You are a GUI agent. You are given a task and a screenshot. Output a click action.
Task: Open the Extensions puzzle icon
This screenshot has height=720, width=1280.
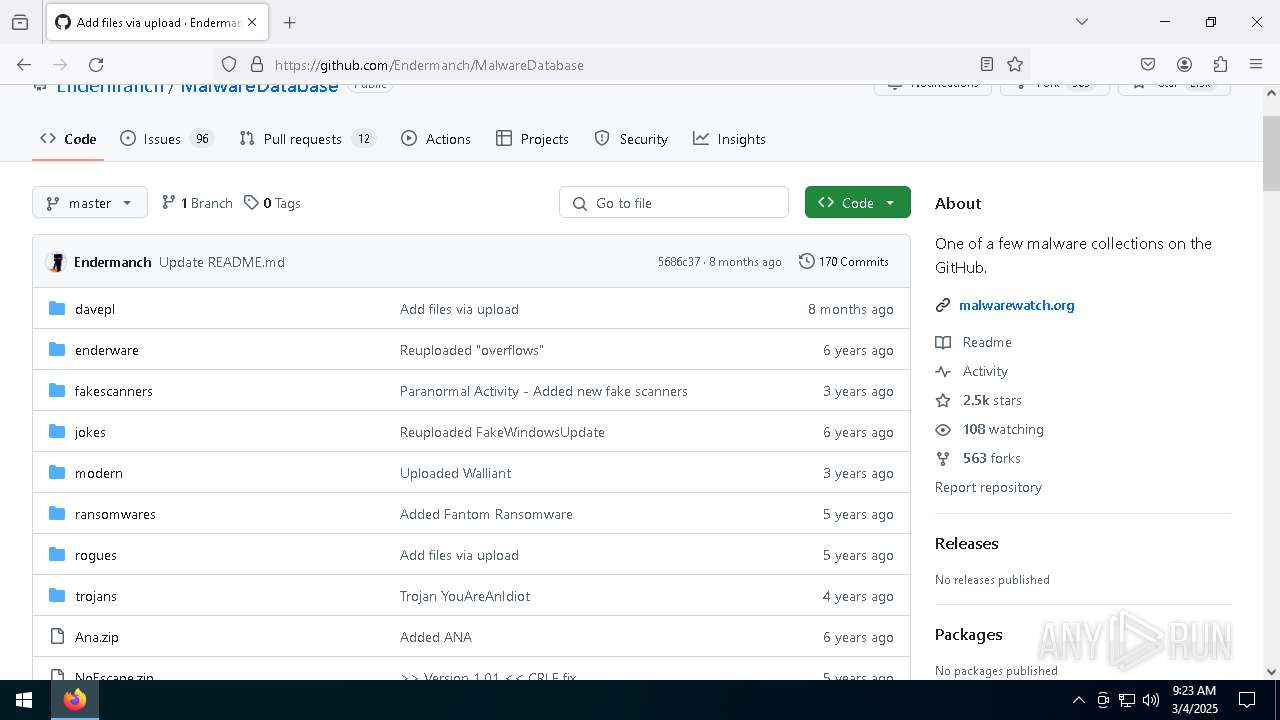(x=1220, y=65)
